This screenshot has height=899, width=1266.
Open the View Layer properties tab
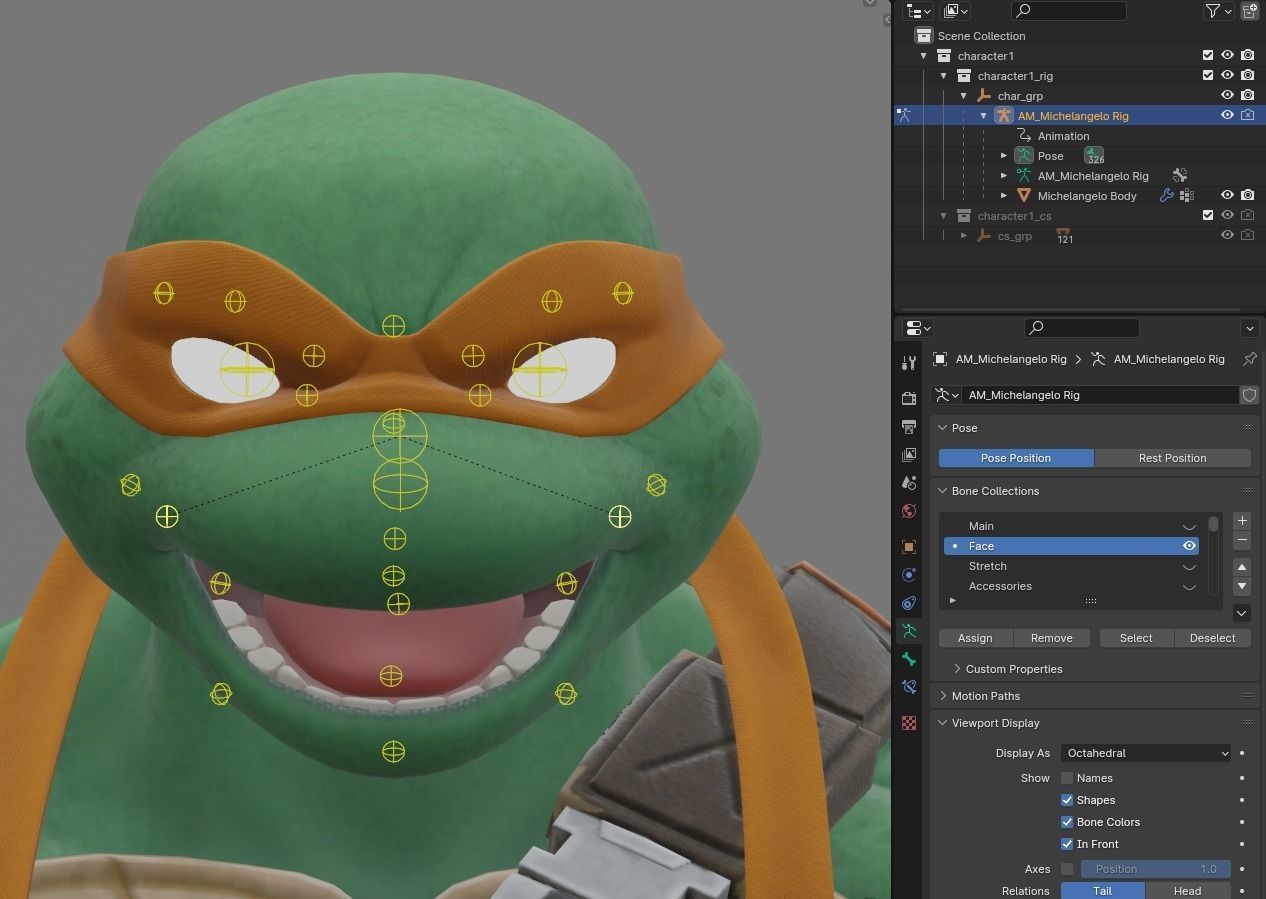coord(909,455)
